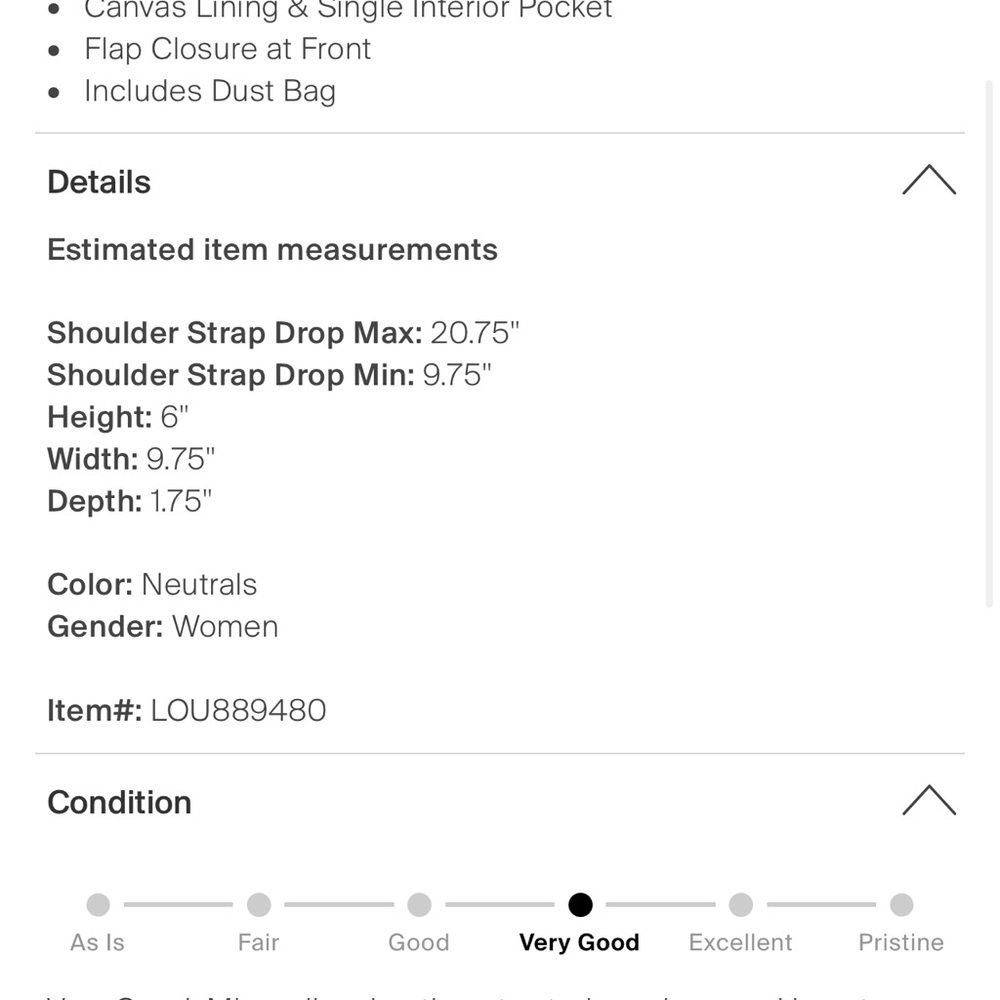
Task: Click the Excellent label text
Action: pyautogui.click(x=741, y=942)
